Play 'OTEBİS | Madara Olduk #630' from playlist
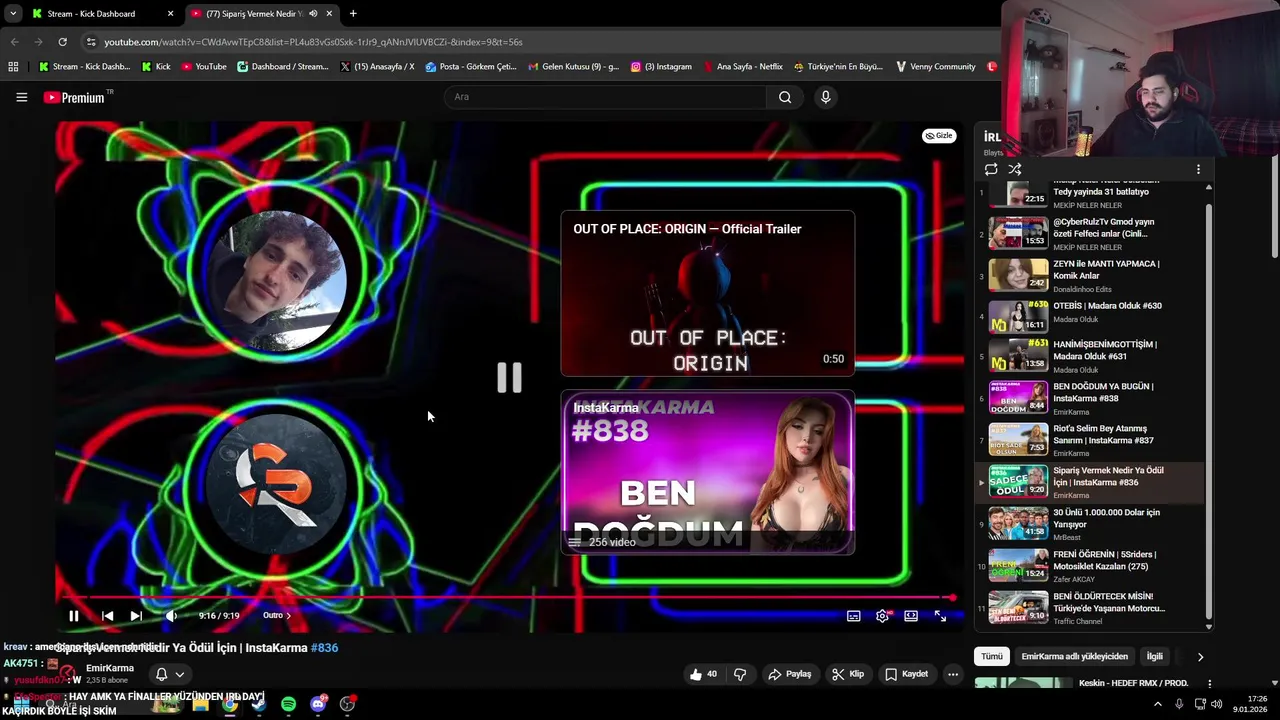Screen dimensions: 1280x720 click(1090, 316)
